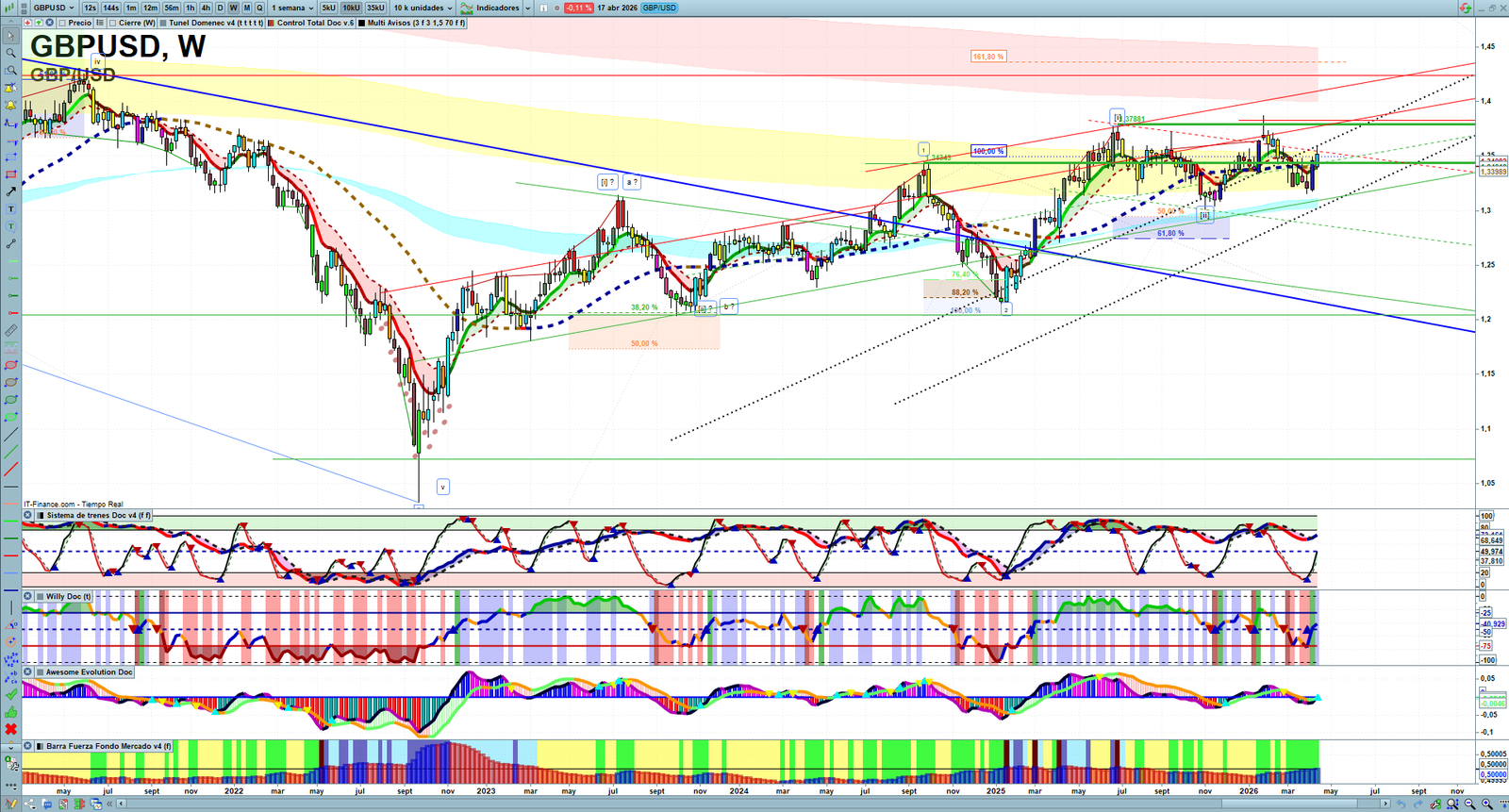The image size is (1509, 812).
Task: Switch to the D daily timeframe
Action: 220,8
